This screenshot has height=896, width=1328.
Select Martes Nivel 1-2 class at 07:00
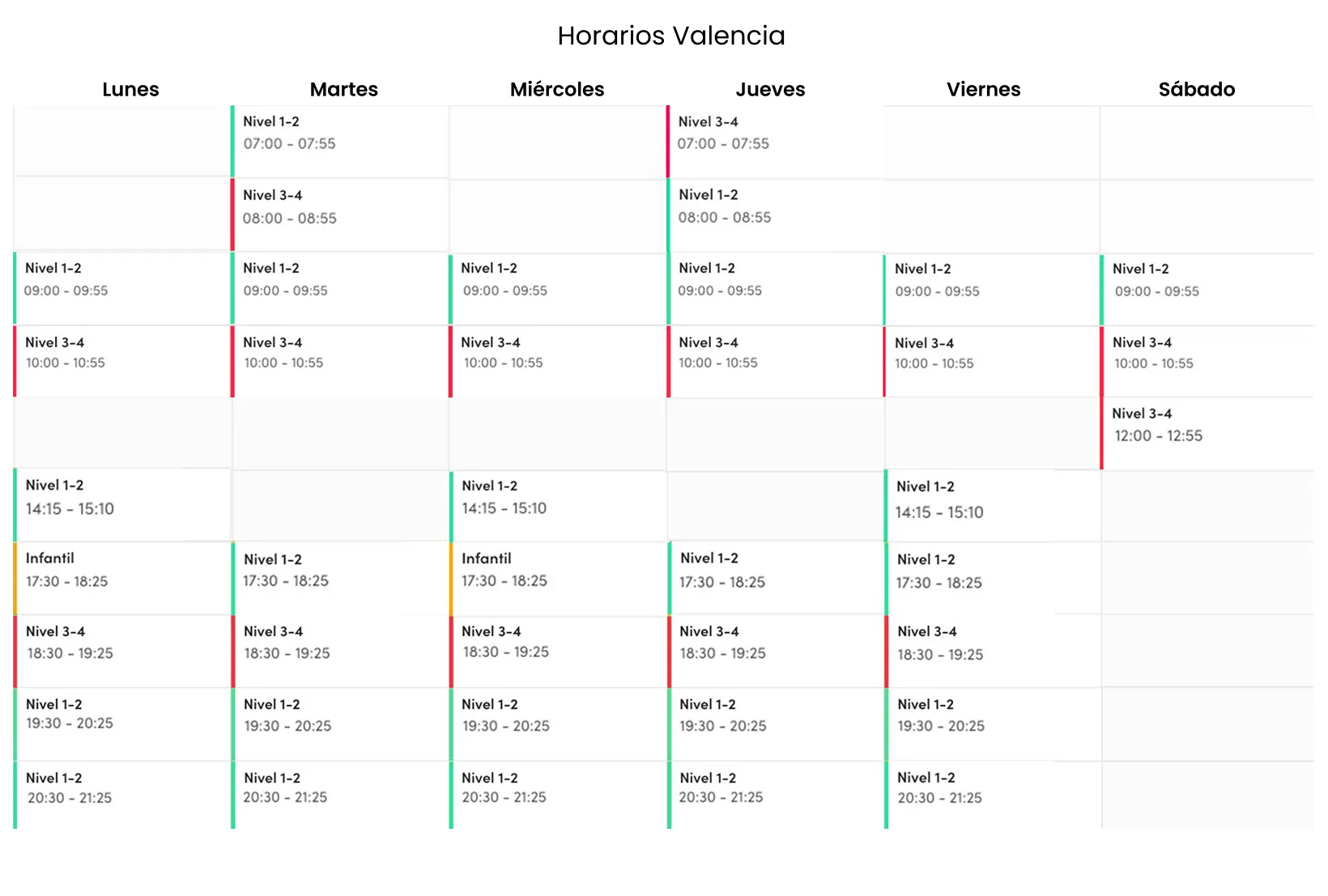(340, 141)
